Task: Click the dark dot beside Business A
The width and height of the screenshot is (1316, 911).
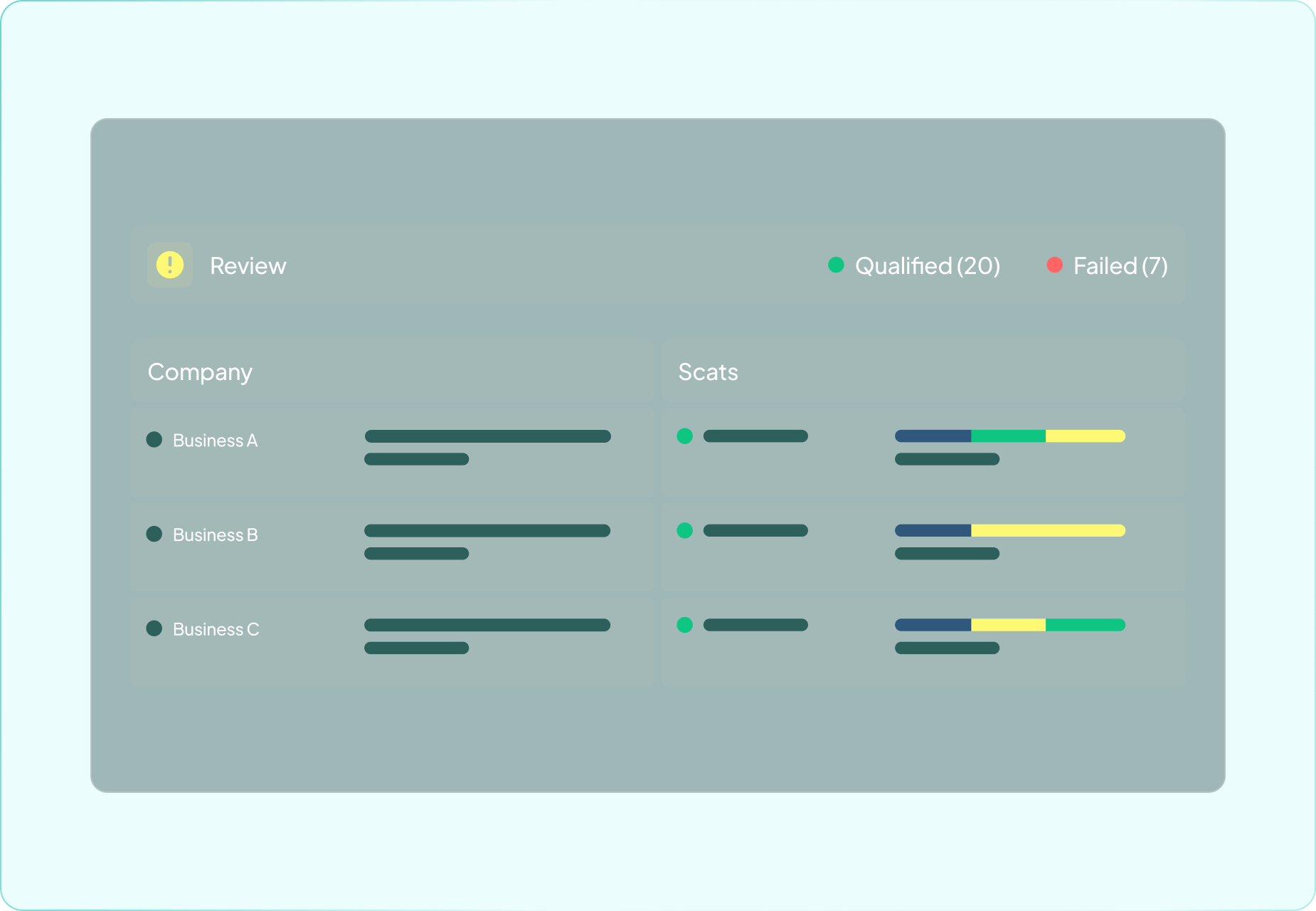Action: (x=154, y=440)
